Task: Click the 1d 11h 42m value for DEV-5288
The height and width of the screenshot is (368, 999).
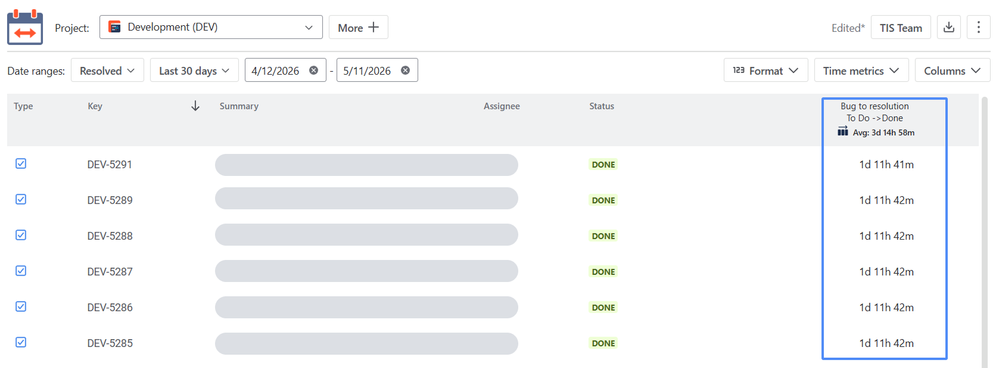Action: 886,236
